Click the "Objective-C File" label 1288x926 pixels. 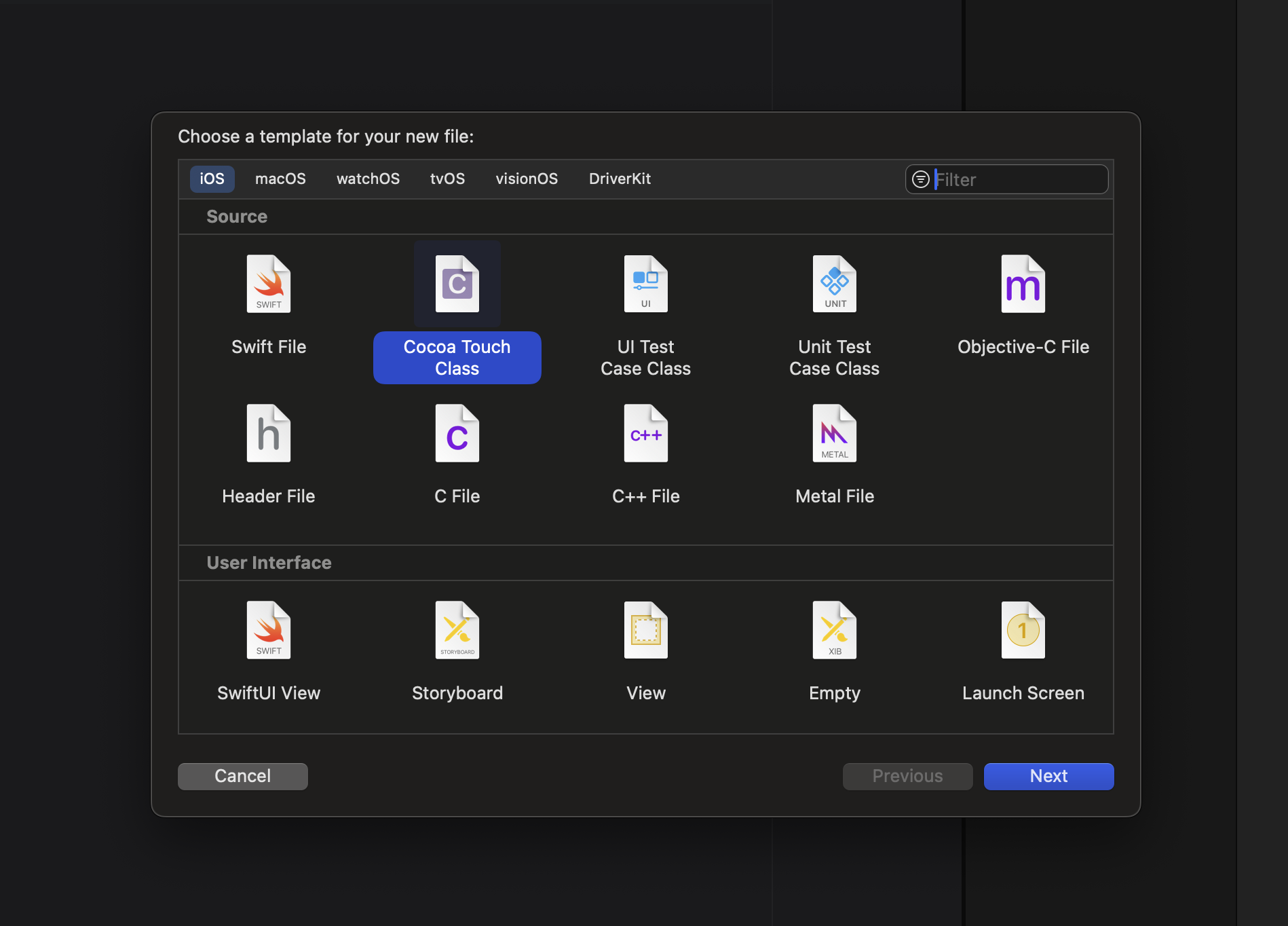pyautogui.click(x=1023, y=347)
